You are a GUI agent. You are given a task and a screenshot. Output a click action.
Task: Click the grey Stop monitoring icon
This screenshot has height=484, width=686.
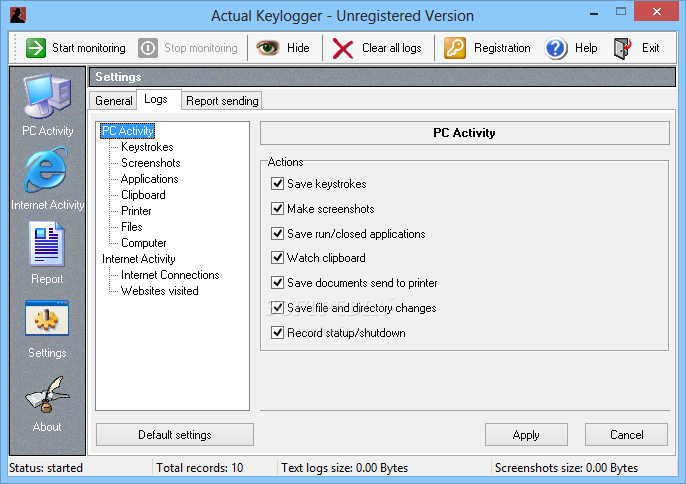pos(148,48)
